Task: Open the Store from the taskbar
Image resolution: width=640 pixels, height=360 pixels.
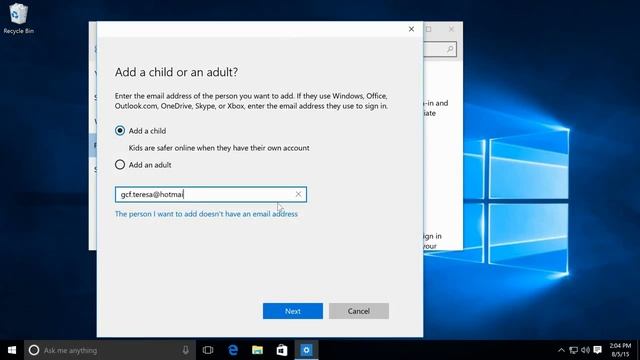Action: (x=282, y=350)
